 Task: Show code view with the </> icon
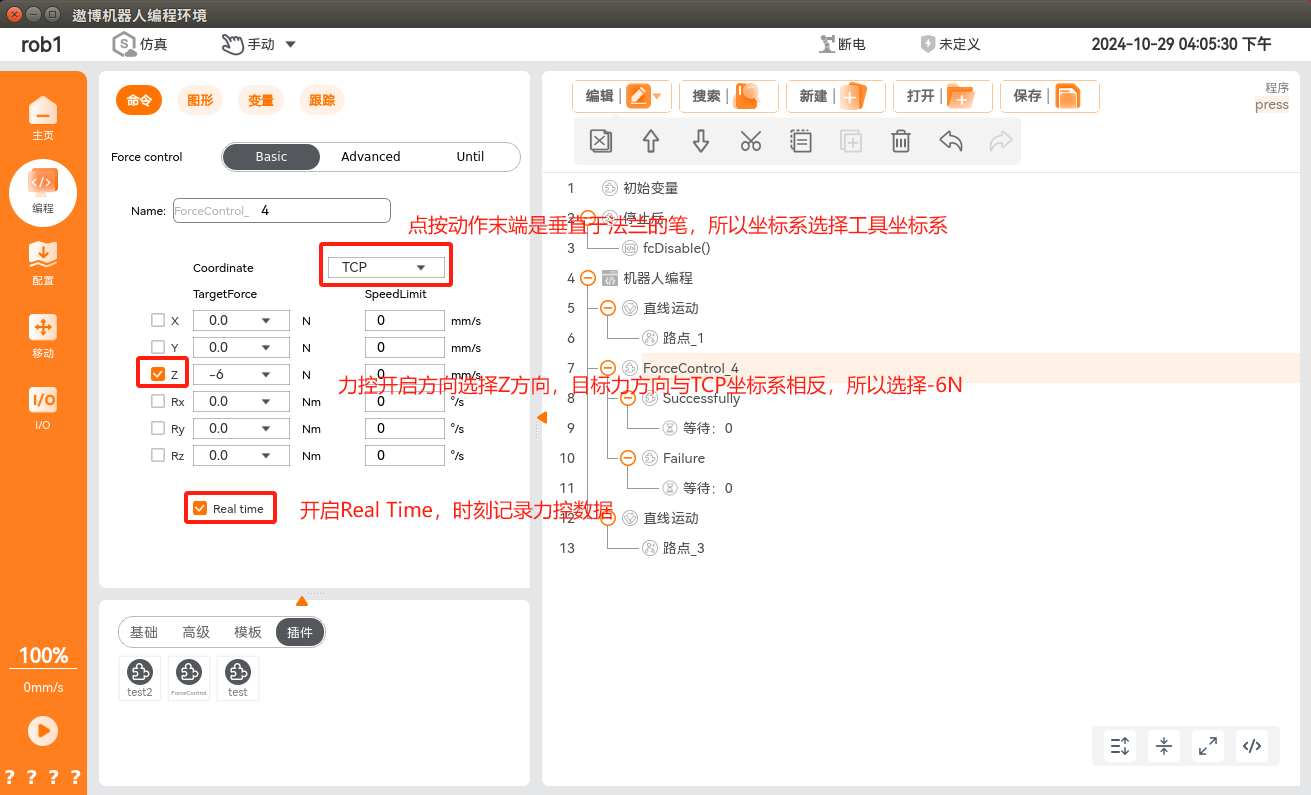(1252, 745)
